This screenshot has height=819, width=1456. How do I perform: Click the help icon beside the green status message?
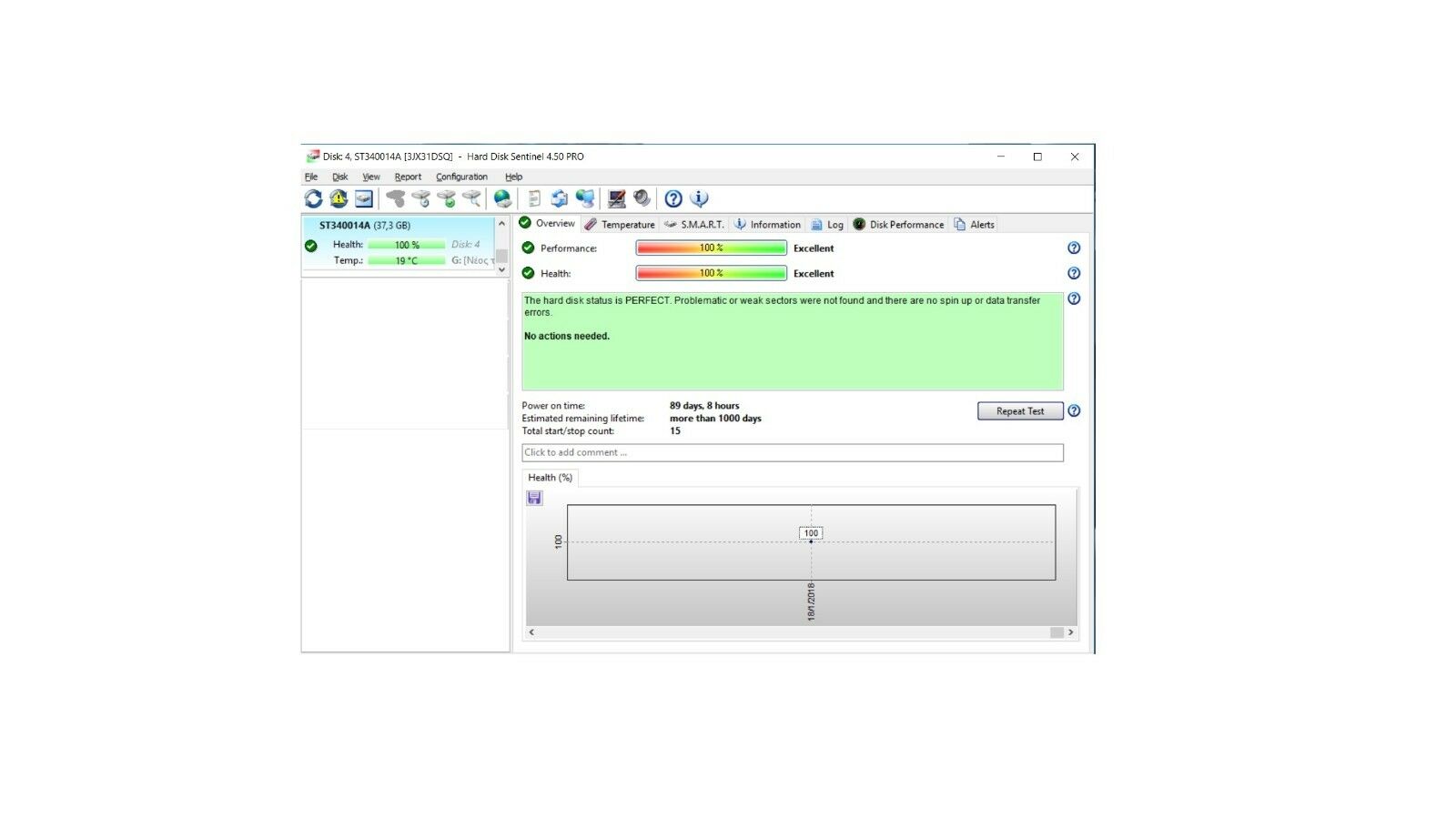click(1074, 298)
